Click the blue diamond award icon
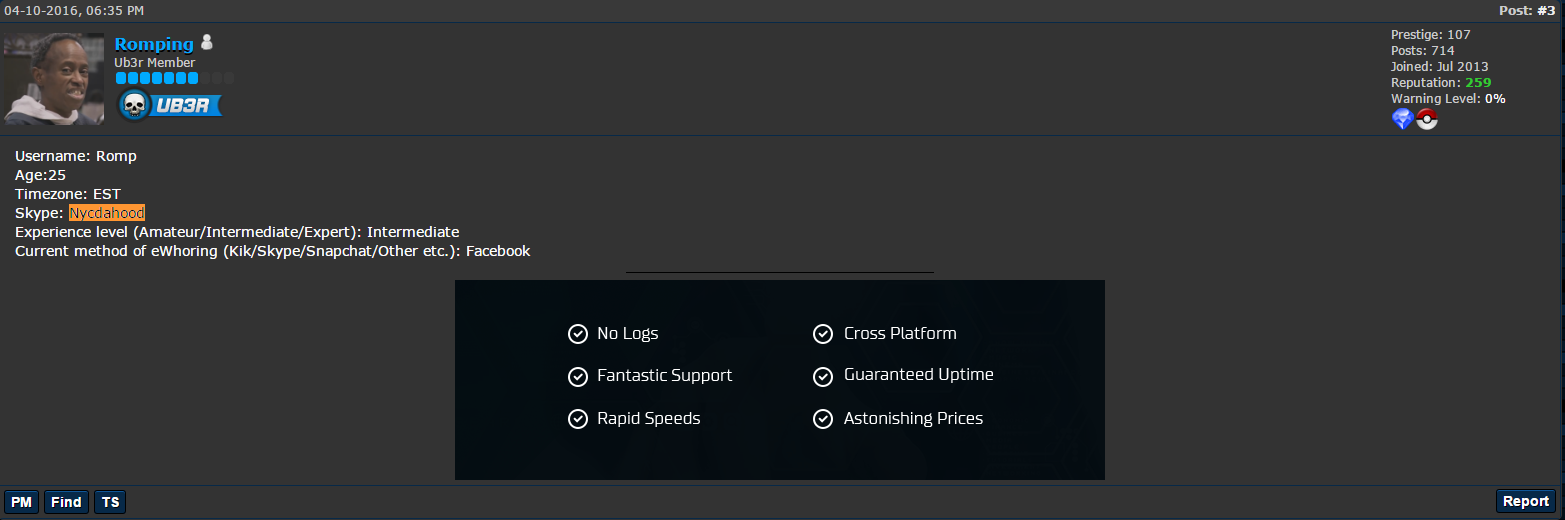1565x520 pixels. coord(1402,119)
